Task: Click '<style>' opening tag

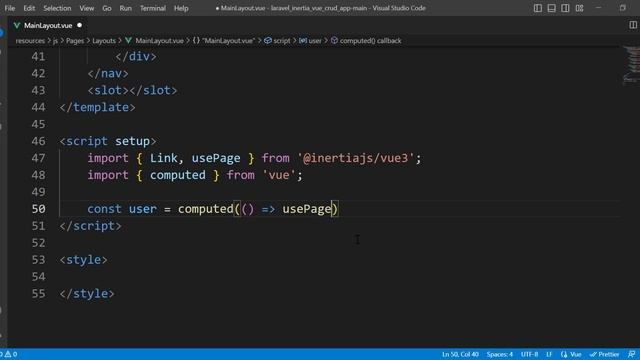Action: [84, 260]
